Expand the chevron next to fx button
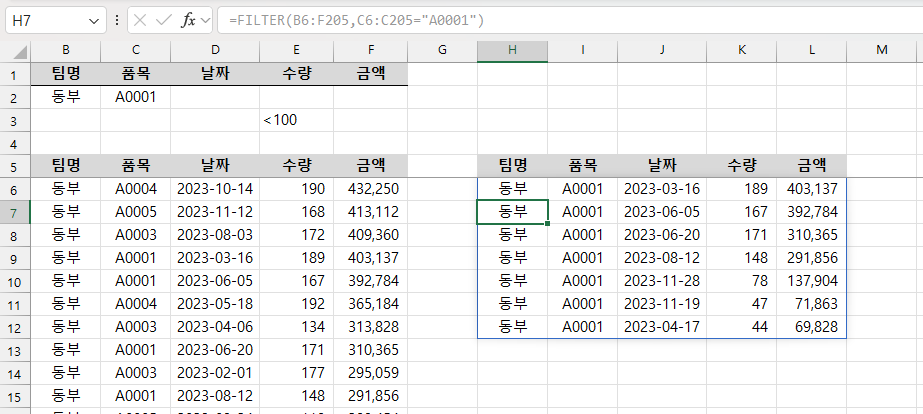The width and height of the screenshot is (923, 414). point(205,21)
